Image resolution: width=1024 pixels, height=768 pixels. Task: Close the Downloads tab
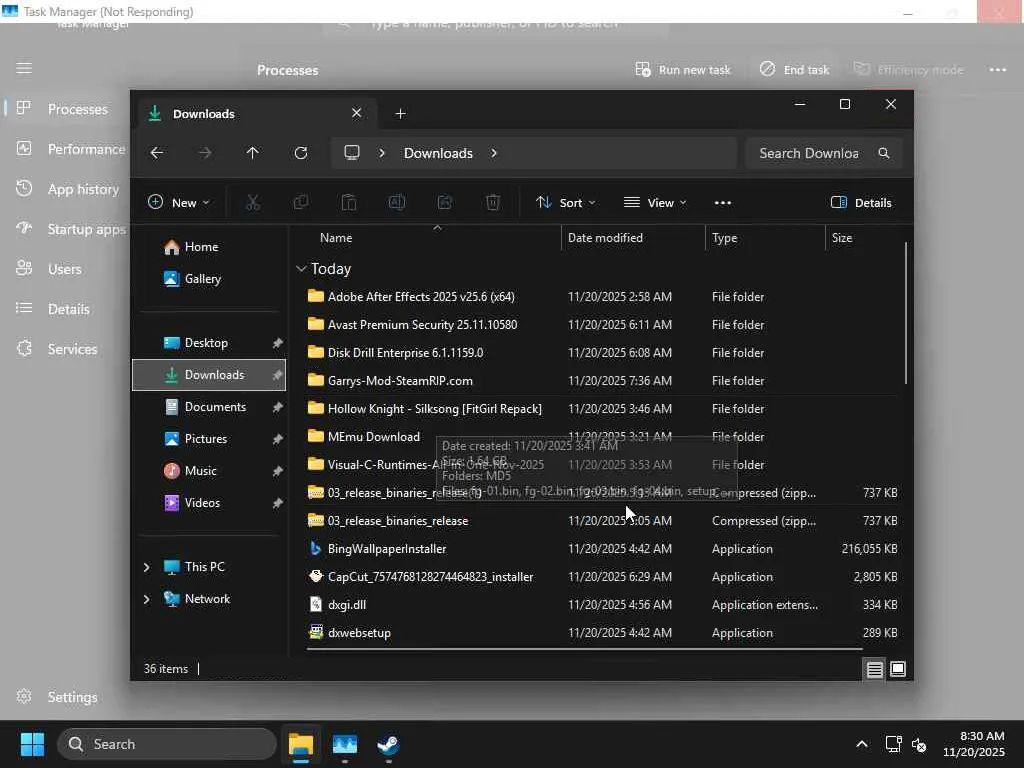pyautogui.click(x=357, y=113)
